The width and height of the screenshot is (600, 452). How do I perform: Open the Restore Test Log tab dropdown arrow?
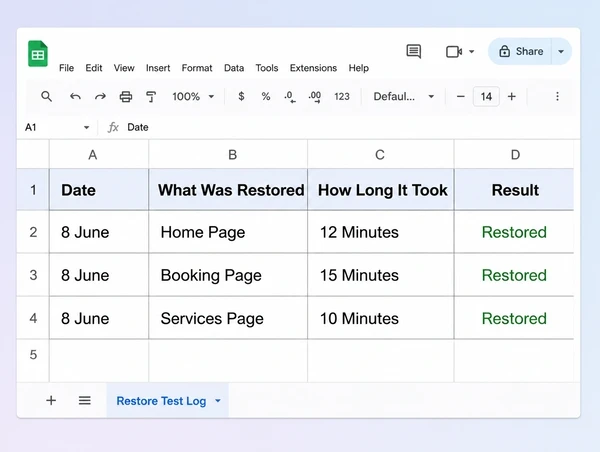(218, 401)
